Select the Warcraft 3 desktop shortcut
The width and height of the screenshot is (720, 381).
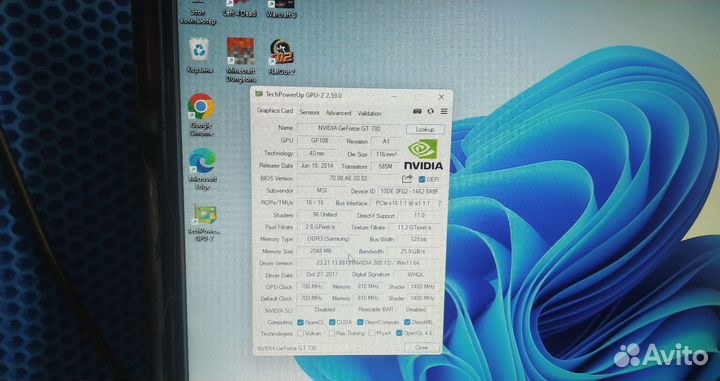pyautogui.click(x=281, y=9)
